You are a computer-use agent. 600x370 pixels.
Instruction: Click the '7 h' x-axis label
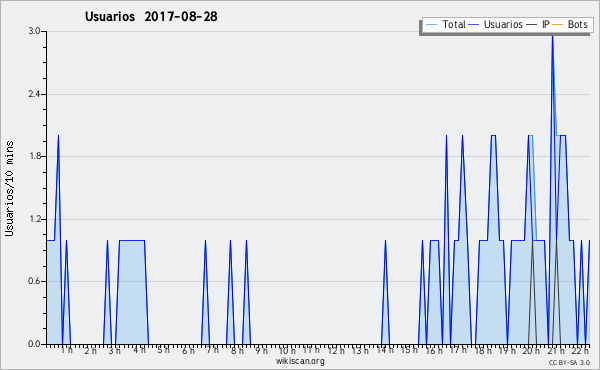[x=213, y=350]
